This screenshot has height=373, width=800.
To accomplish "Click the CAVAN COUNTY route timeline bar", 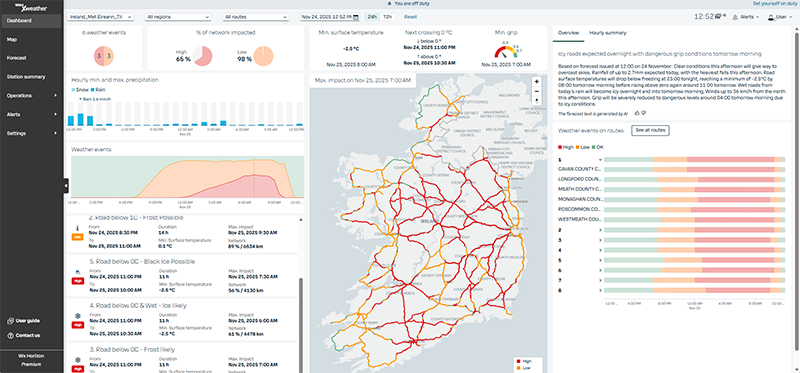I will pos(694,169).
